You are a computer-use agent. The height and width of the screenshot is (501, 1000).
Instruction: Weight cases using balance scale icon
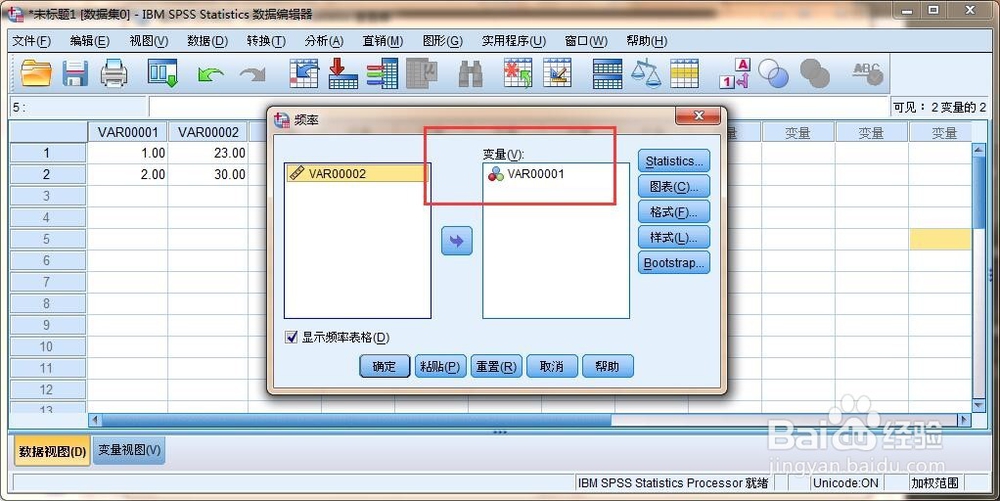pyautogui.click(x=646, y=73)
